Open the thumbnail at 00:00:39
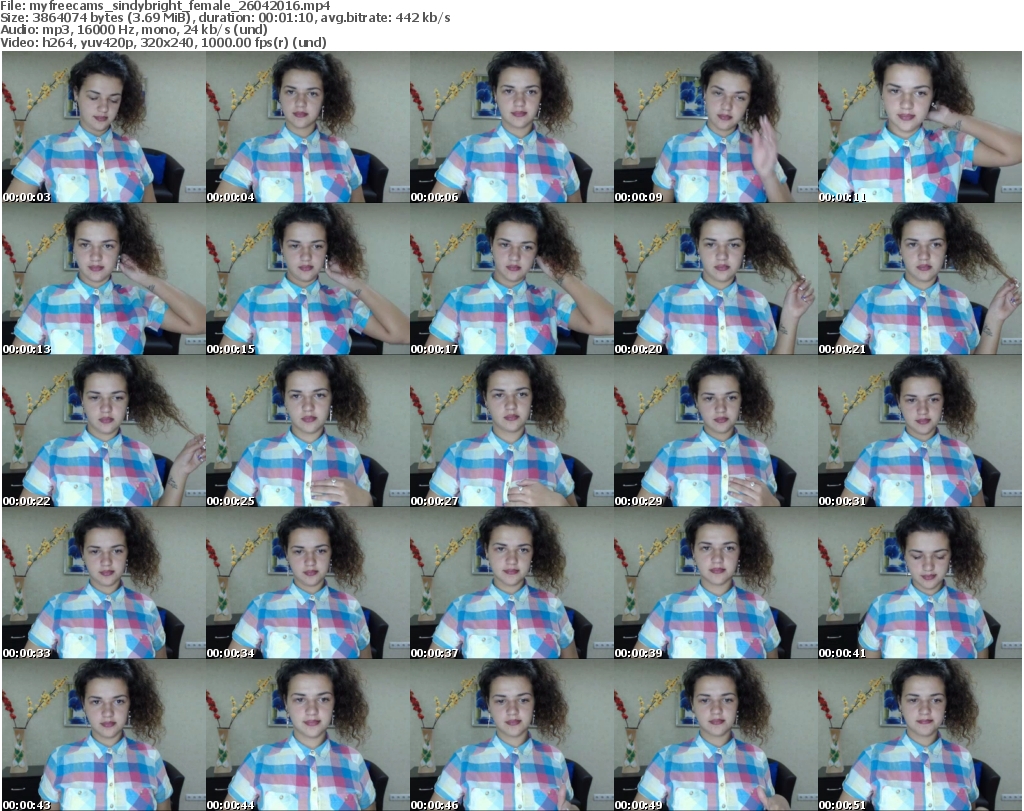The height and width of the screenshot is (811, 1024). pos(716,583)
